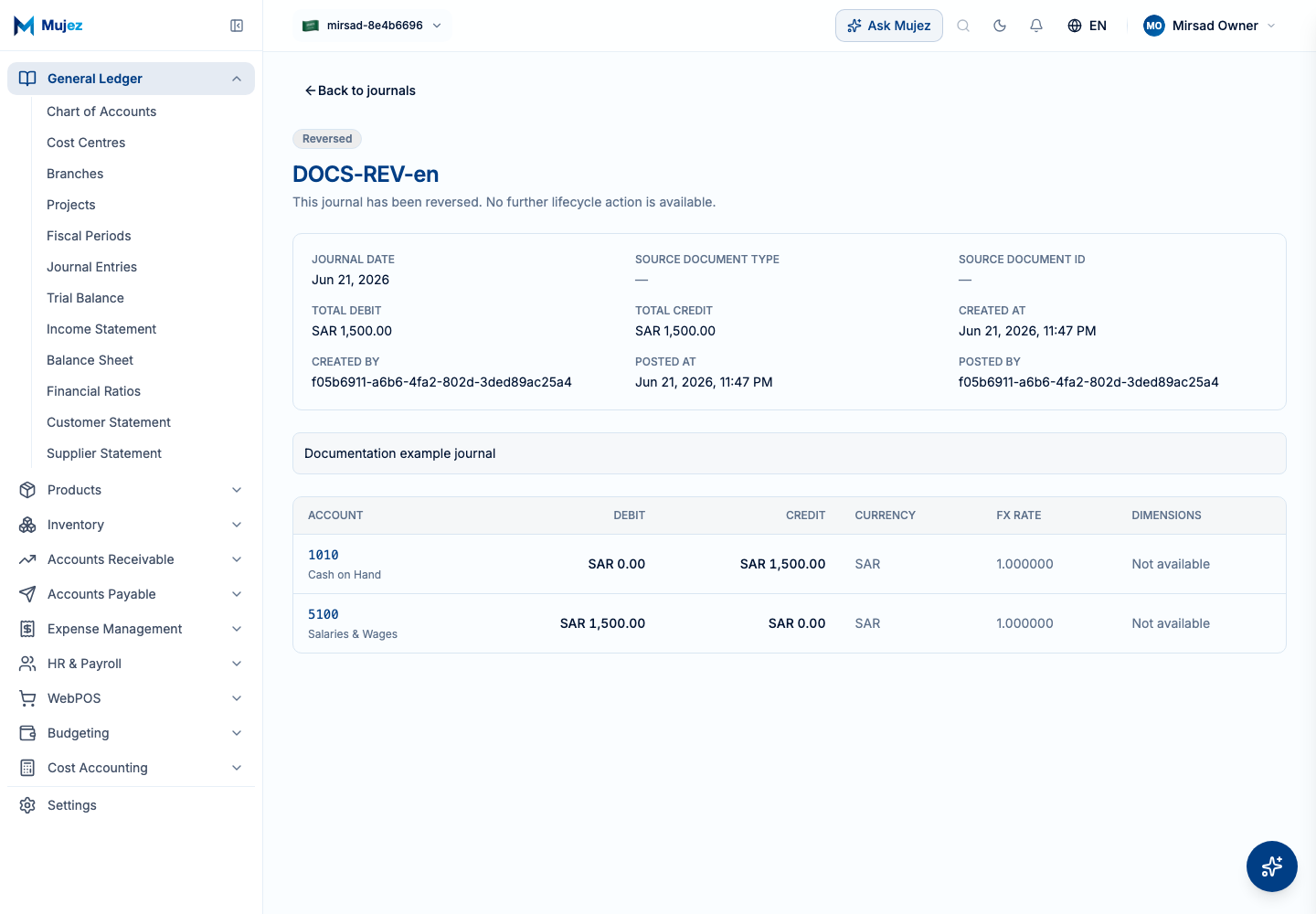Open account 1010 link
This screenshot has height=914, width=1316.
tap(324, 555)
